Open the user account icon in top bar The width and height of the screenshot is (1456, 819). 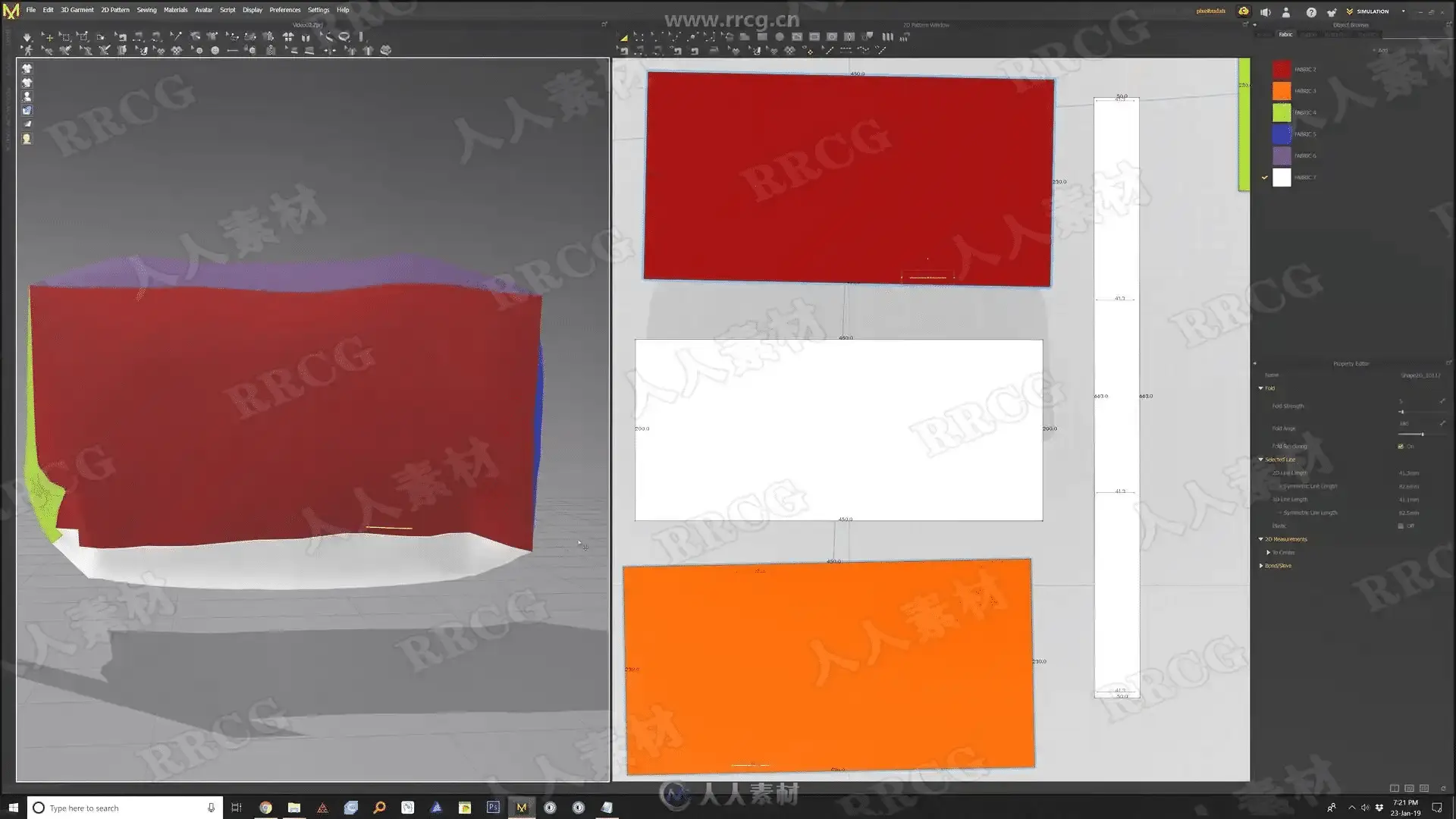coord(1286,12)
